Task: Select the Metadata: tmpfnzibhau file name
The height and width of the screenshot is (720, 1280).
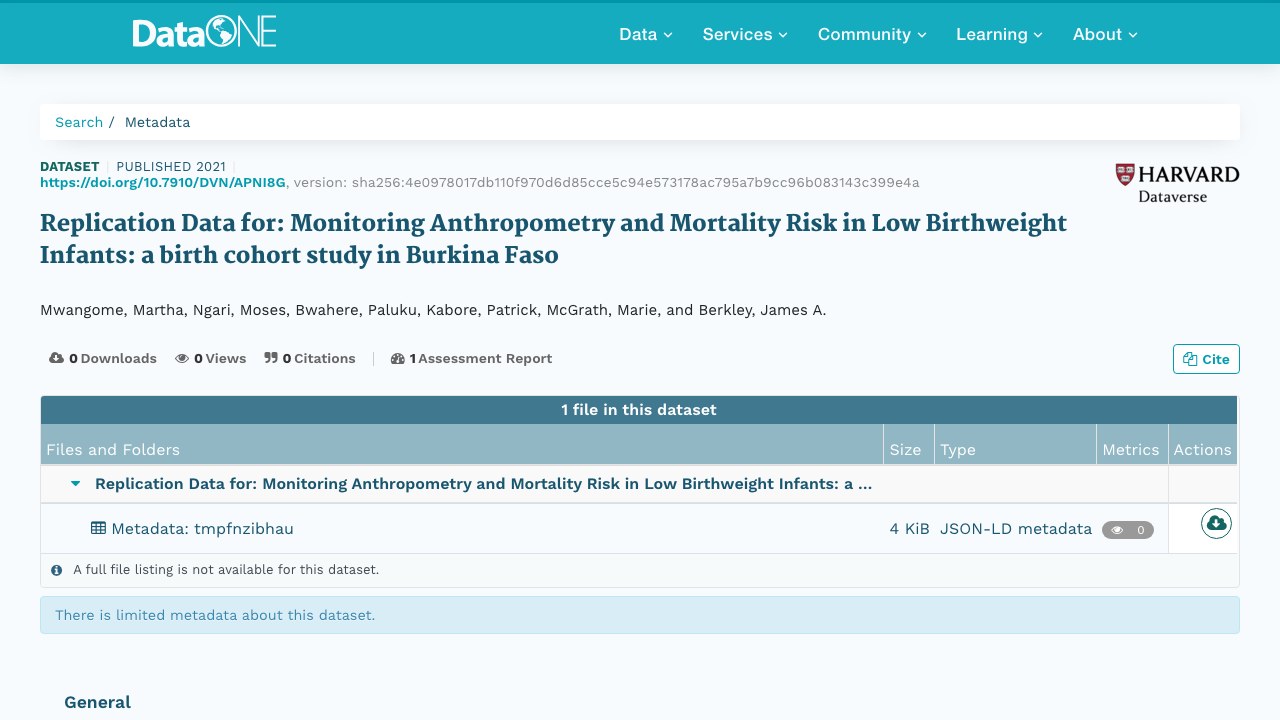Action: tap(202, 528)
